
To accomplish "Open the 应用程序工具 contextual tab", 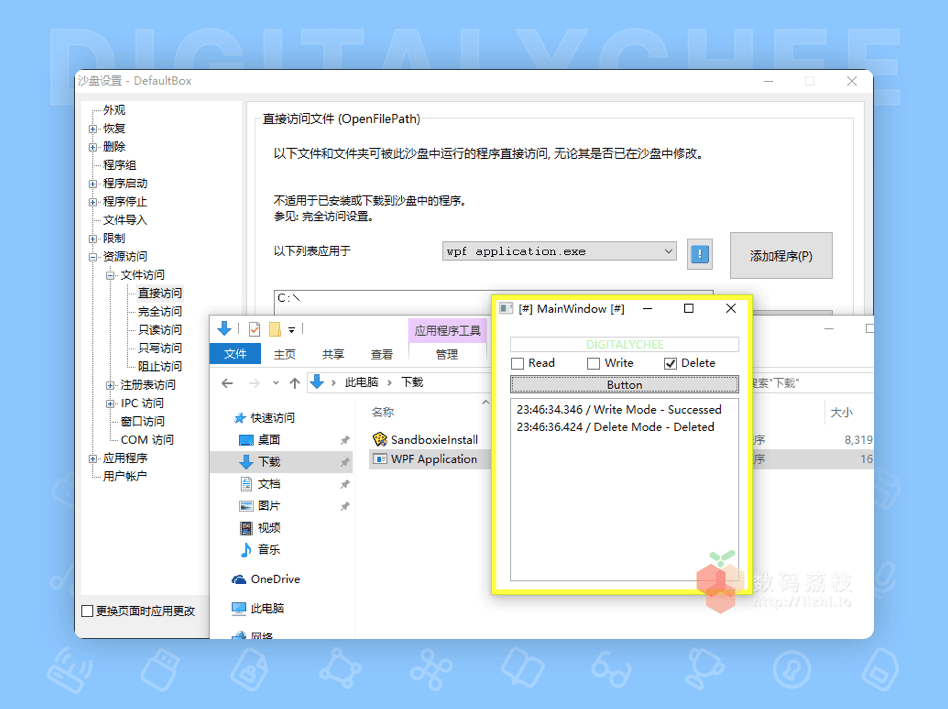I will [x=447, y=331].
